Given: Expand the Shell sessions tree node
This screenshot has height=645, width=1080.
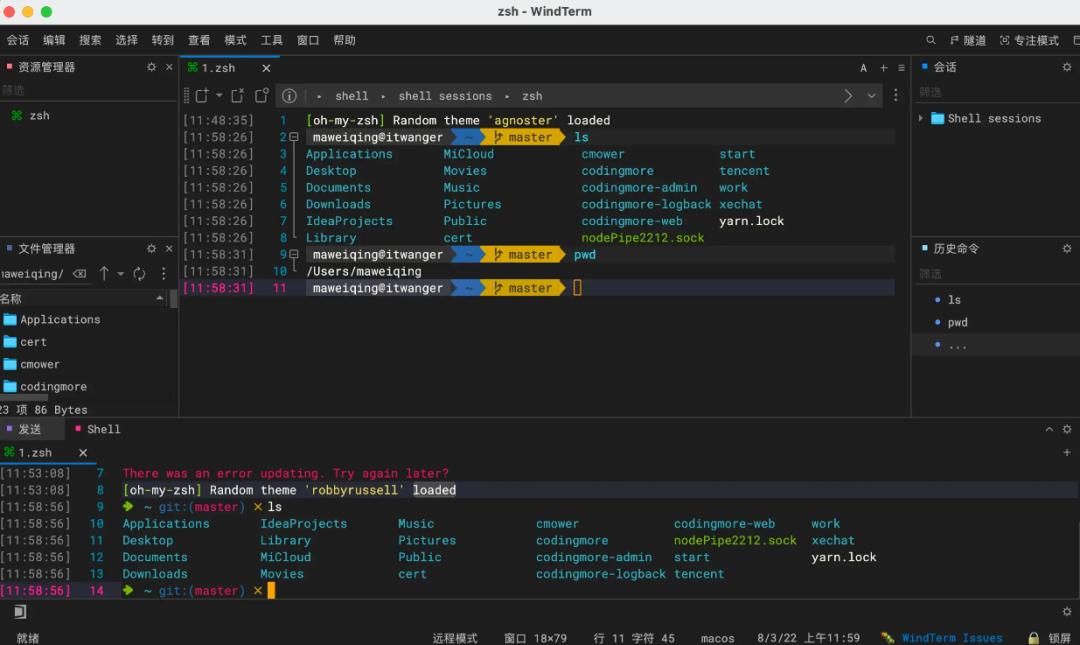Looking at the screenshot, I should click(921, 118).
